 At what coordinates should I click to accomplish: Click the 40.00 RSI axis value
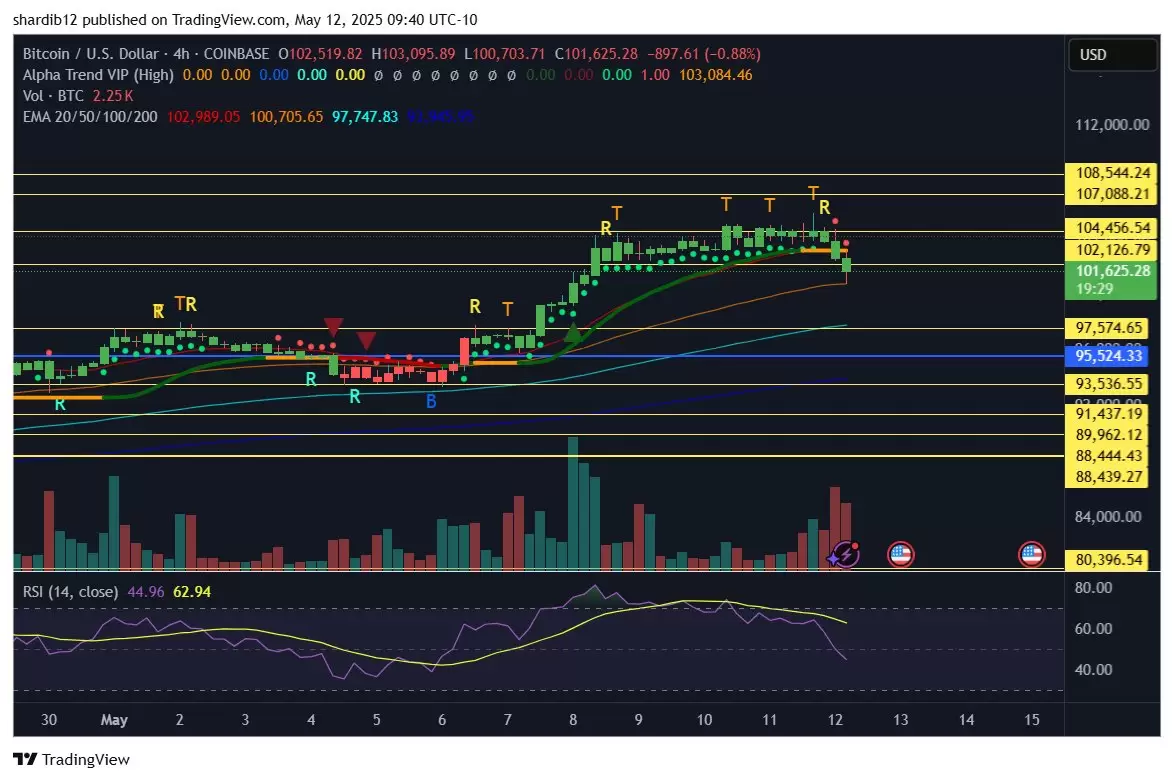click(1093, 669)
